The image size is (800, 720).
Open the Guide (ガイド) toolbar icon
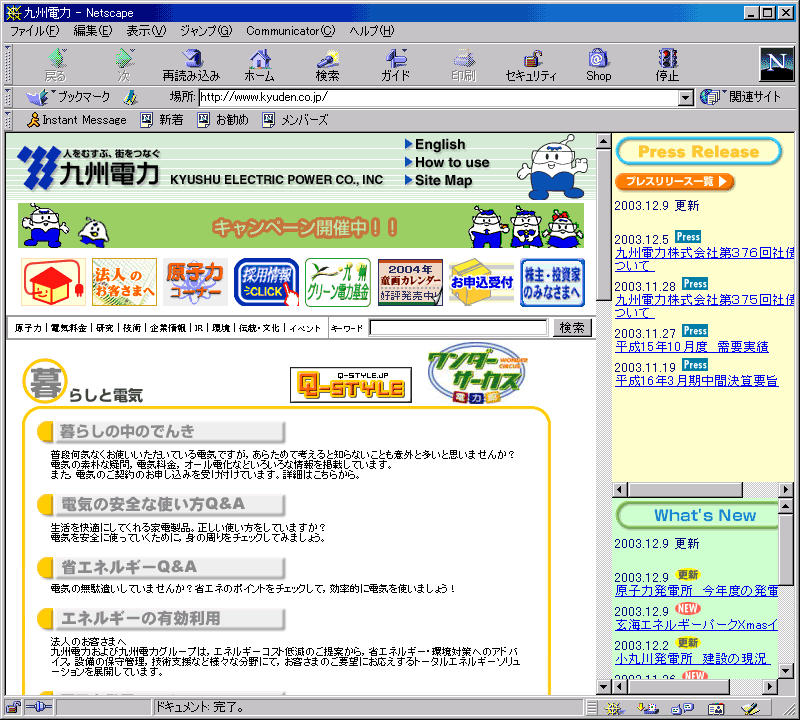[x=395, y=65]
